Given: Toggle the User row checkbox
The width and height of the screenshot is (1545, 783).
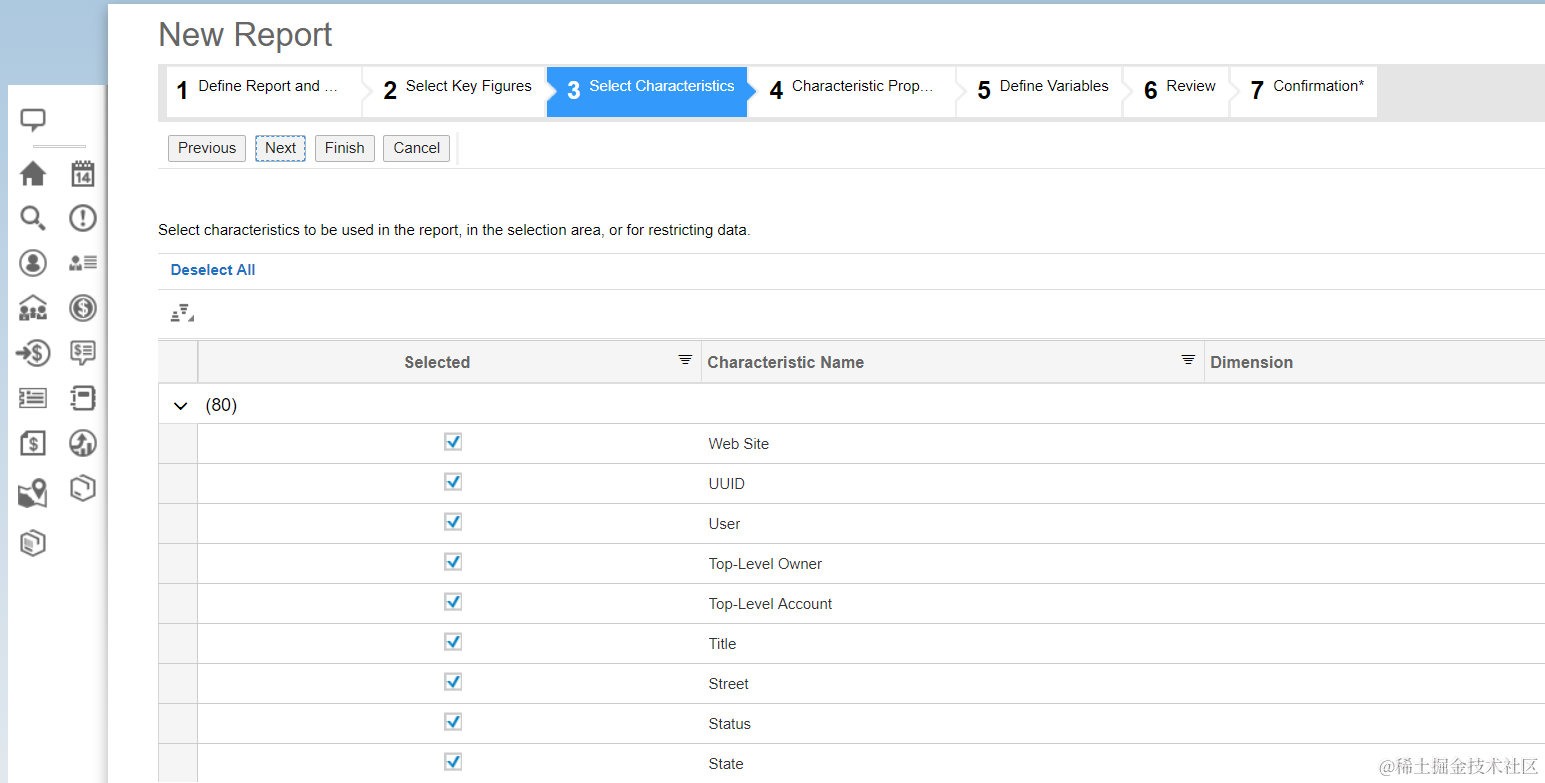Looking at the screenshot, I should (x=453, y=522).
